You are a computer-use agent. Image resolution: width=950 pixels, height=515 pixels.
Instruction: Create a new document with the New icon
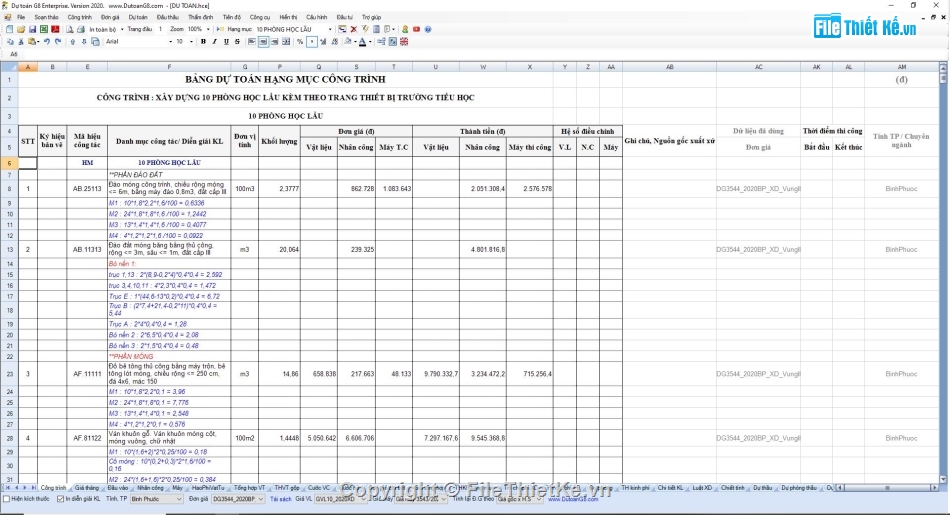pyautogui.click(x=9, y=29)
